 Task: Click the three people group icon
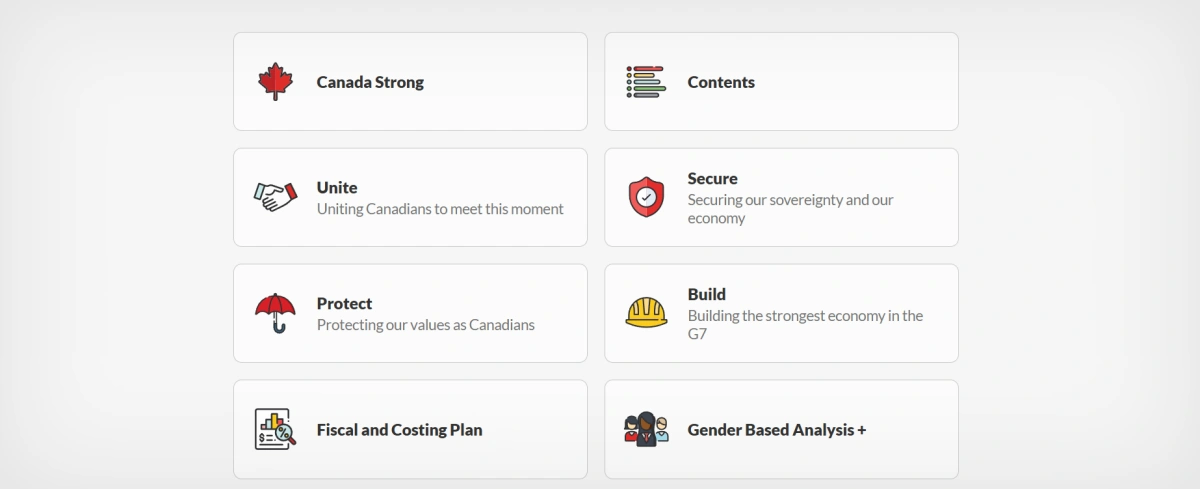(x=646, y=429)
